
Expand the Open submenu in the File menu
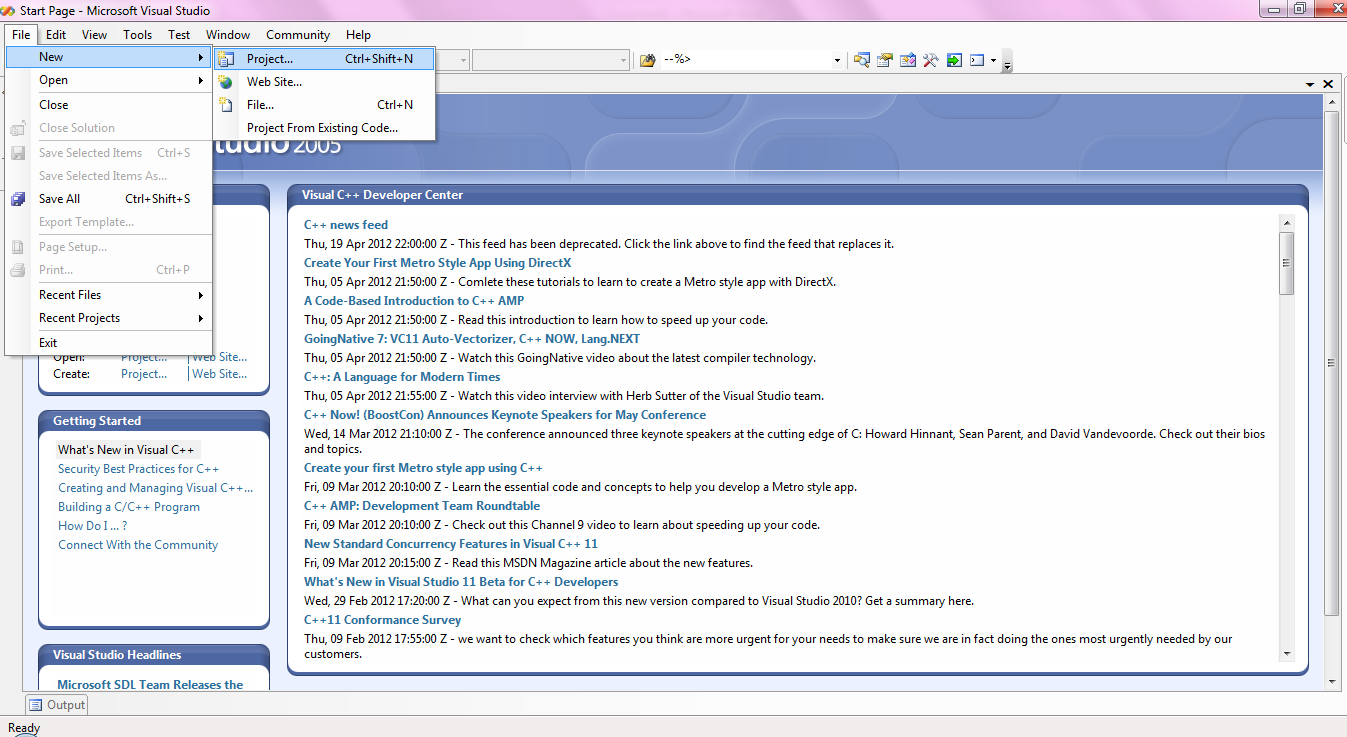109,80
